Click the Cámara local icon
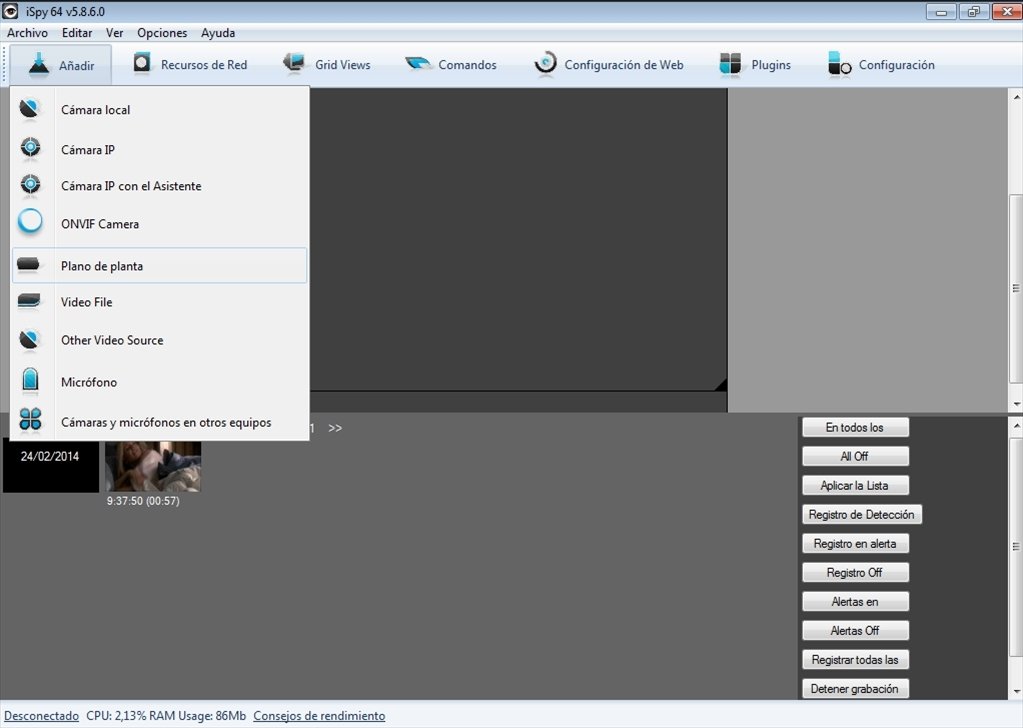 click(x=29, y=110)
